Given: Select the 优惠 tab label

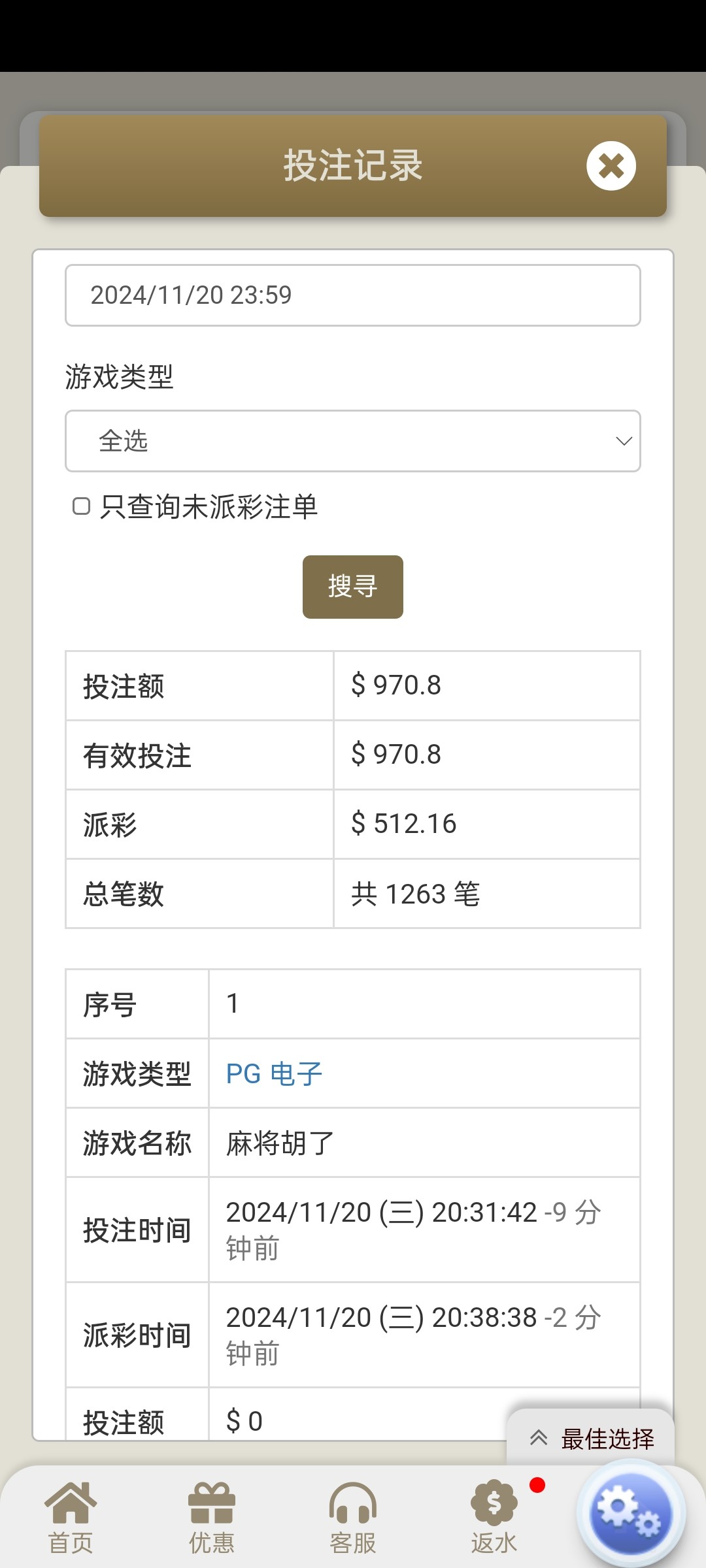Looking at the screenshot, I should [212, 1543].
